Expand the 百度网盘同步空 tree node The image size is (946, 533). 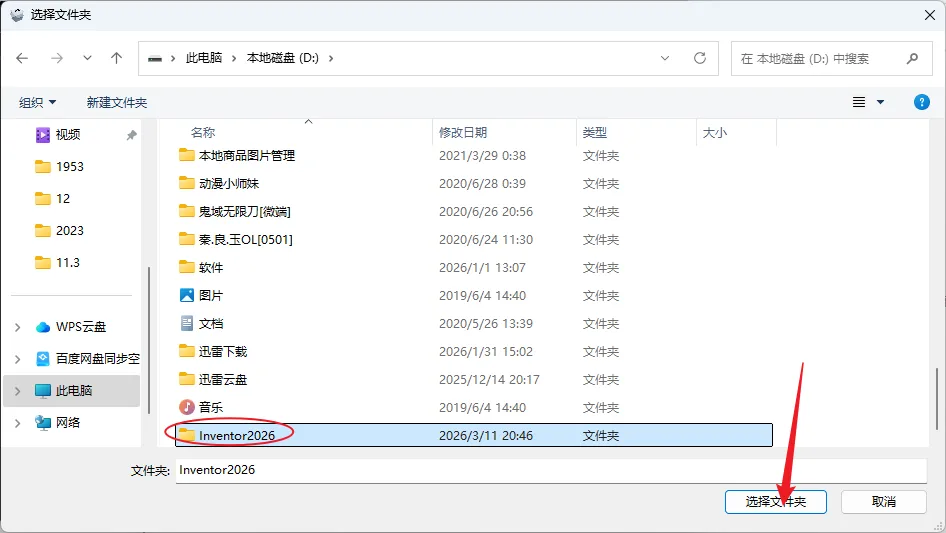click(17, 359)
